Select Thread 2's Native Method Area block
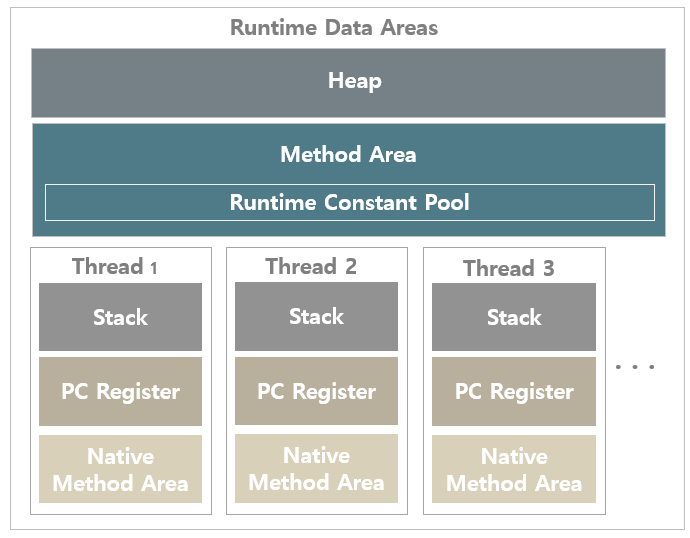The height and width of the screenshot is (538, 690). pos(316,468)
